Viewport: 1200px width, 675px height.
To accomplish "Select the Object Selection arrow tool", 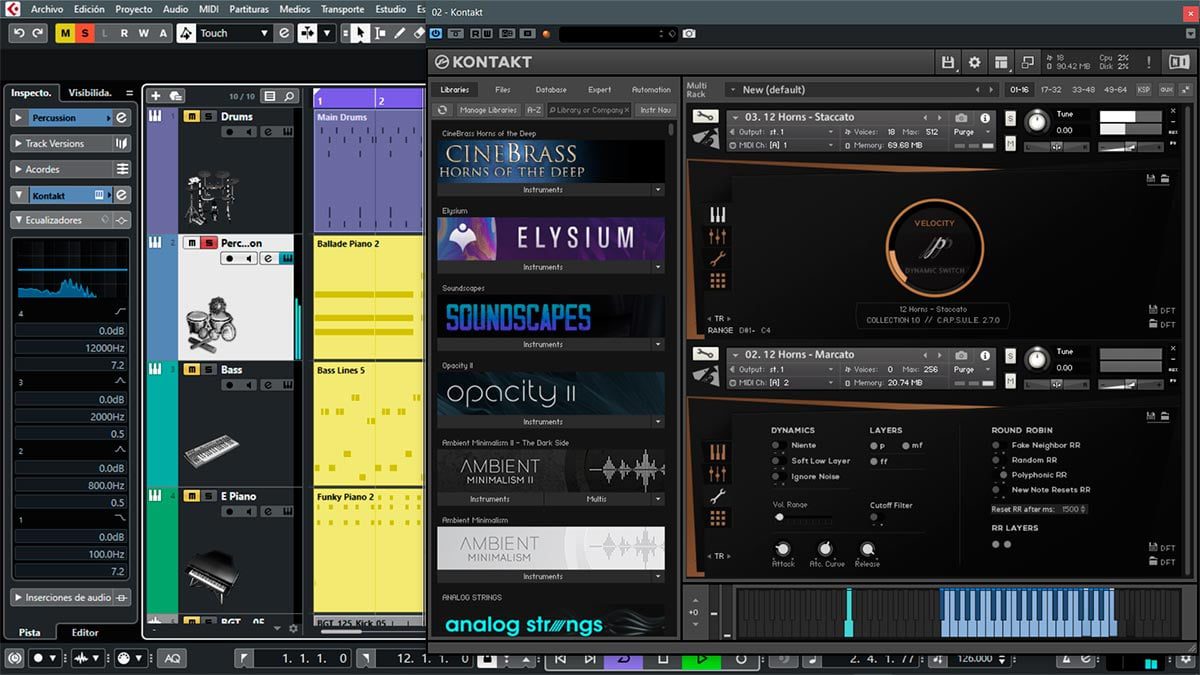I will click(x=360, y=33).
